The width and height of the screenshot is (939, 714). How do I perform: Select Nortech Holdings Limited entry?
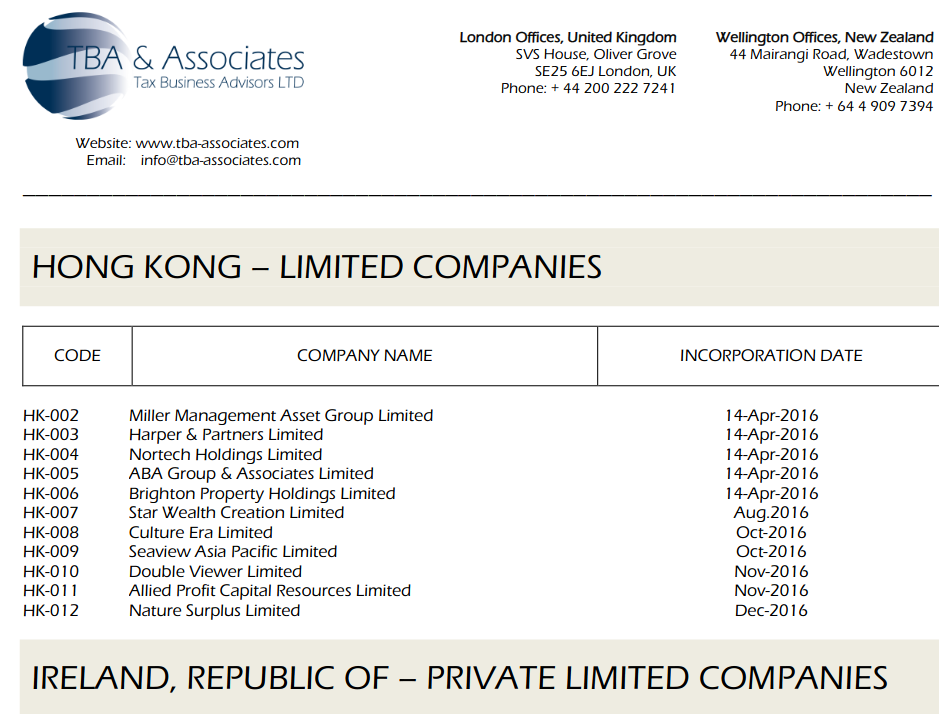[x=225, y=454]
